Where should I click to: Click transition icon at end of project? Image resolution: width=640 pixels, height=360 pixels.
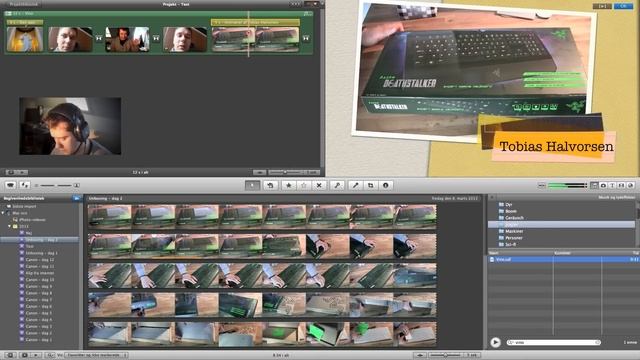click(x=306, y=38)
